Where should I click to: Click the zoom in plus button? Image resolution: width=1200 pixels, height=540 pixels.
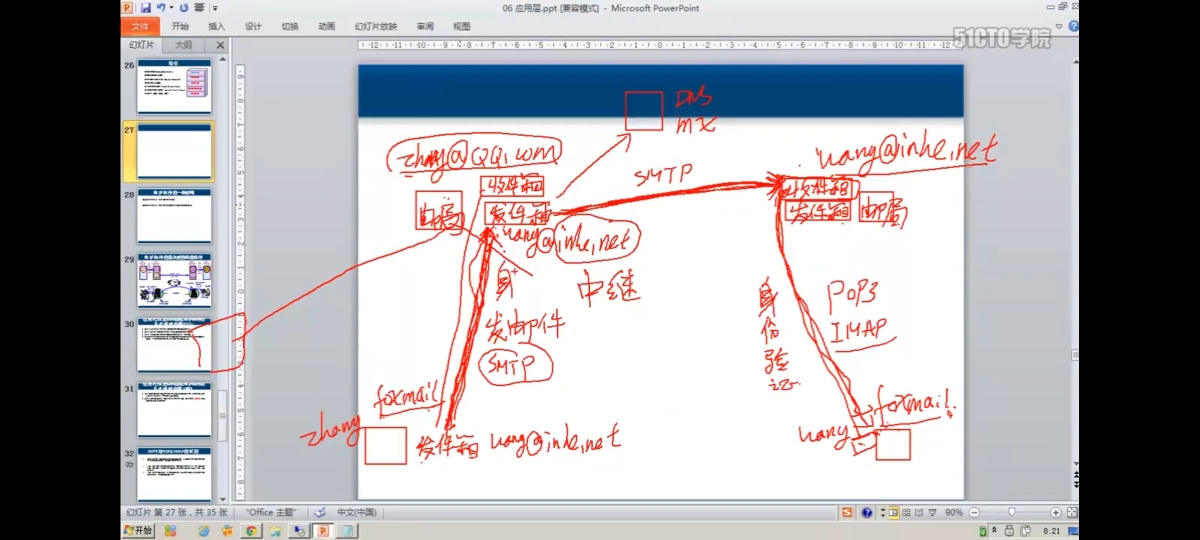[1056, 512]
